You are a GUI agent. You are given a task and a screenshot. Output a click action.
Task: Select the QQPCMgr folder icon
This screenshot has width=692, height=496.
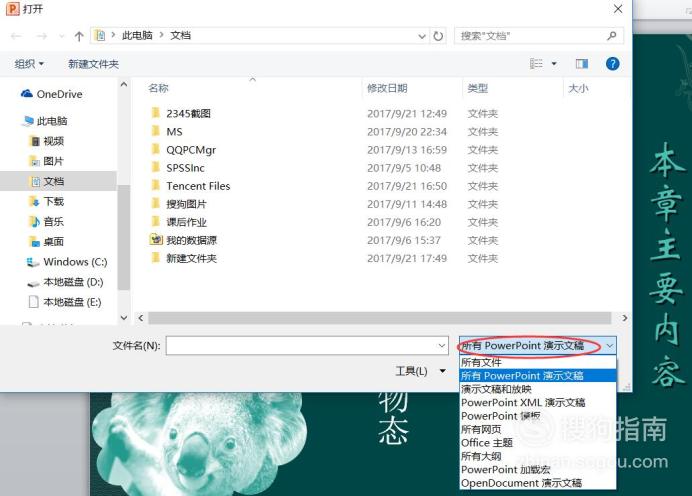click(x=155, y=149)
